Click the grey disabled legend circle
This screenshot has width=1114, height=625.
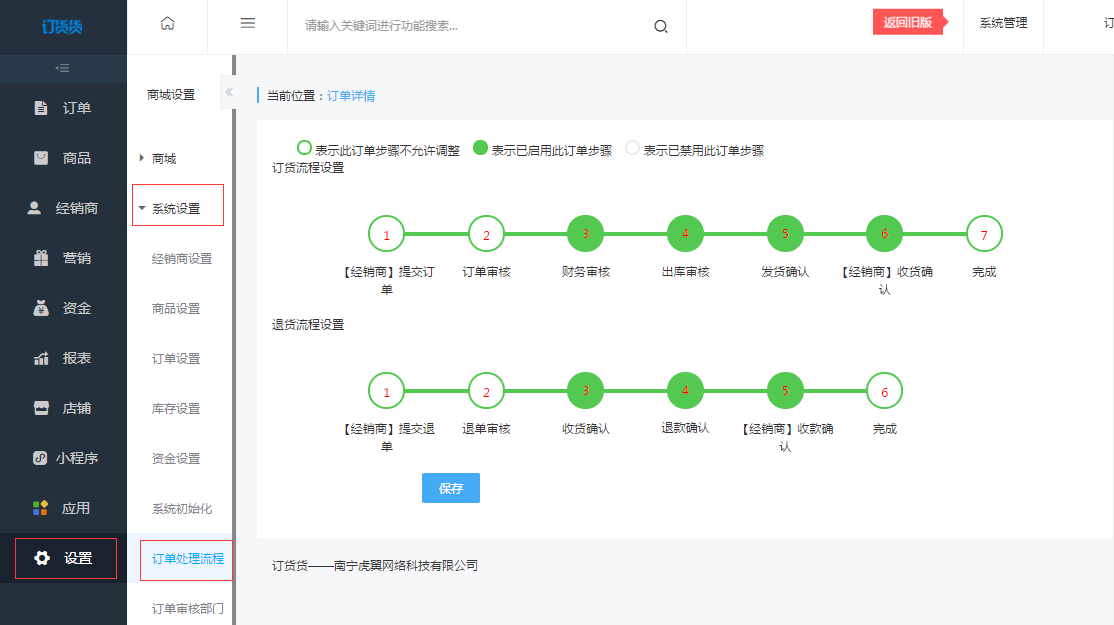click(632, 148)
